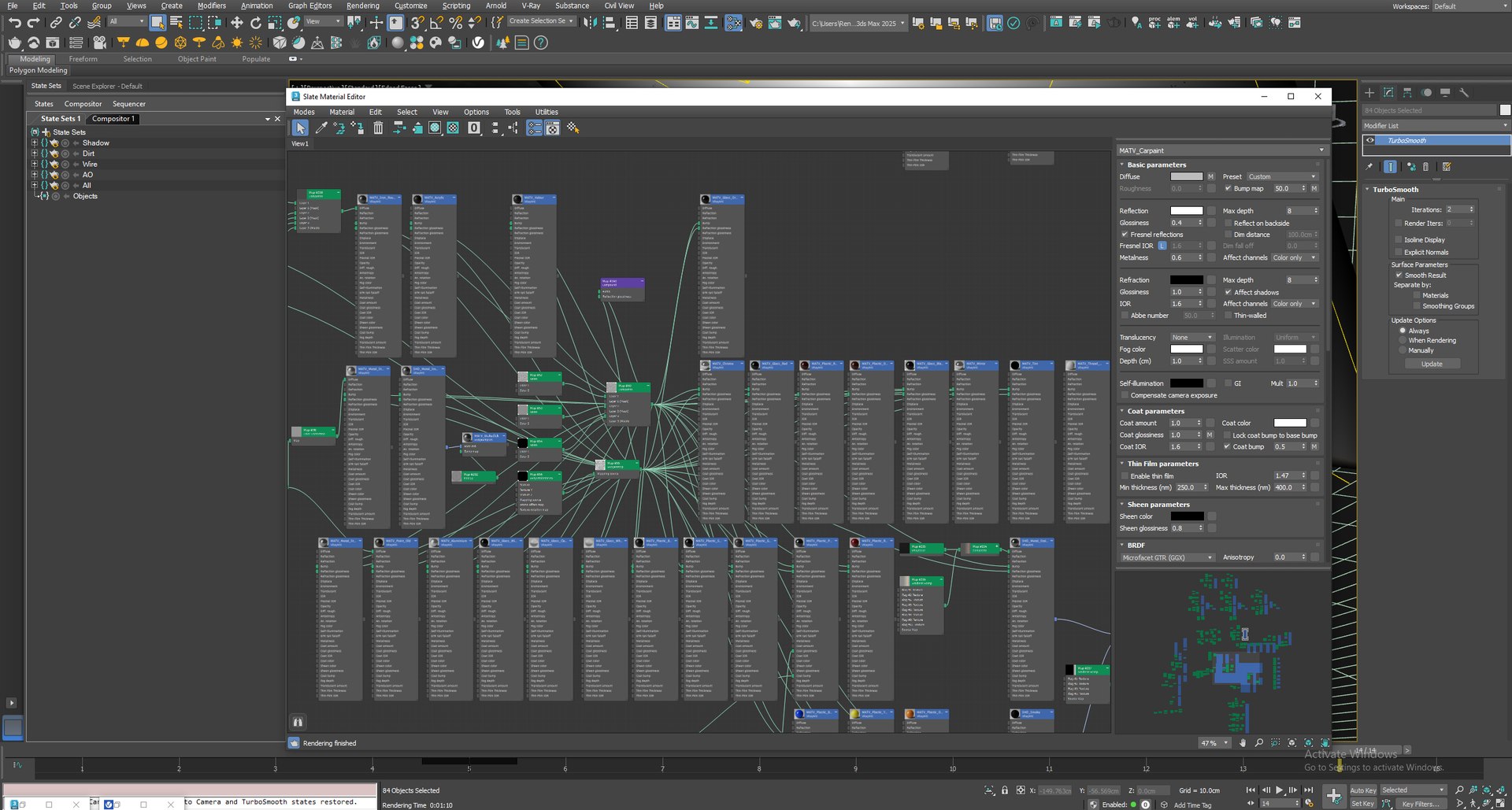Click Configure Modifier Sets icon
The image size is (1512, 810).
1447,166
